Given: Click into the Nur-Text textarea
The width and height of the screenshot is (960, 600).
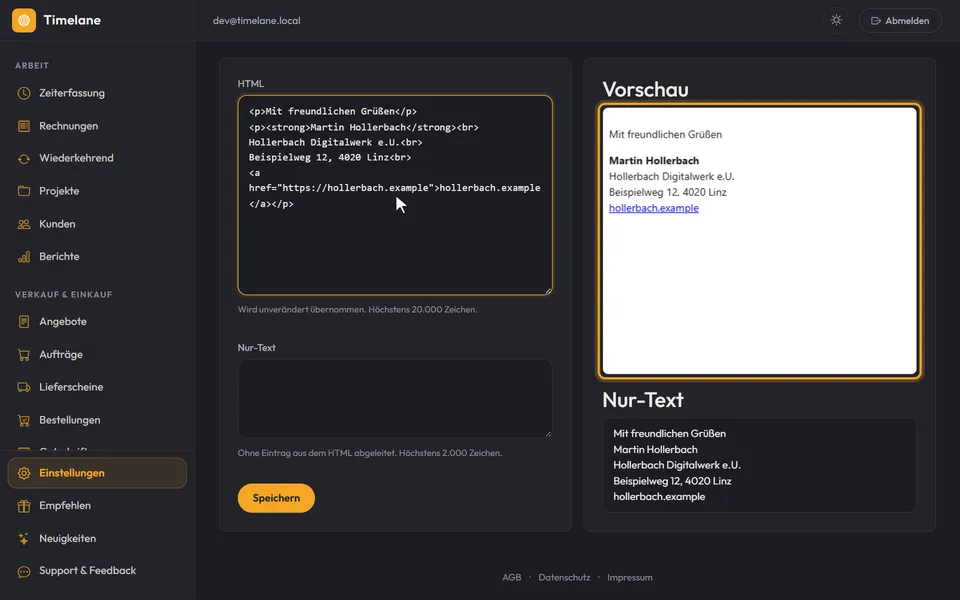Looking at the screenshot, I should coord(395,399).
